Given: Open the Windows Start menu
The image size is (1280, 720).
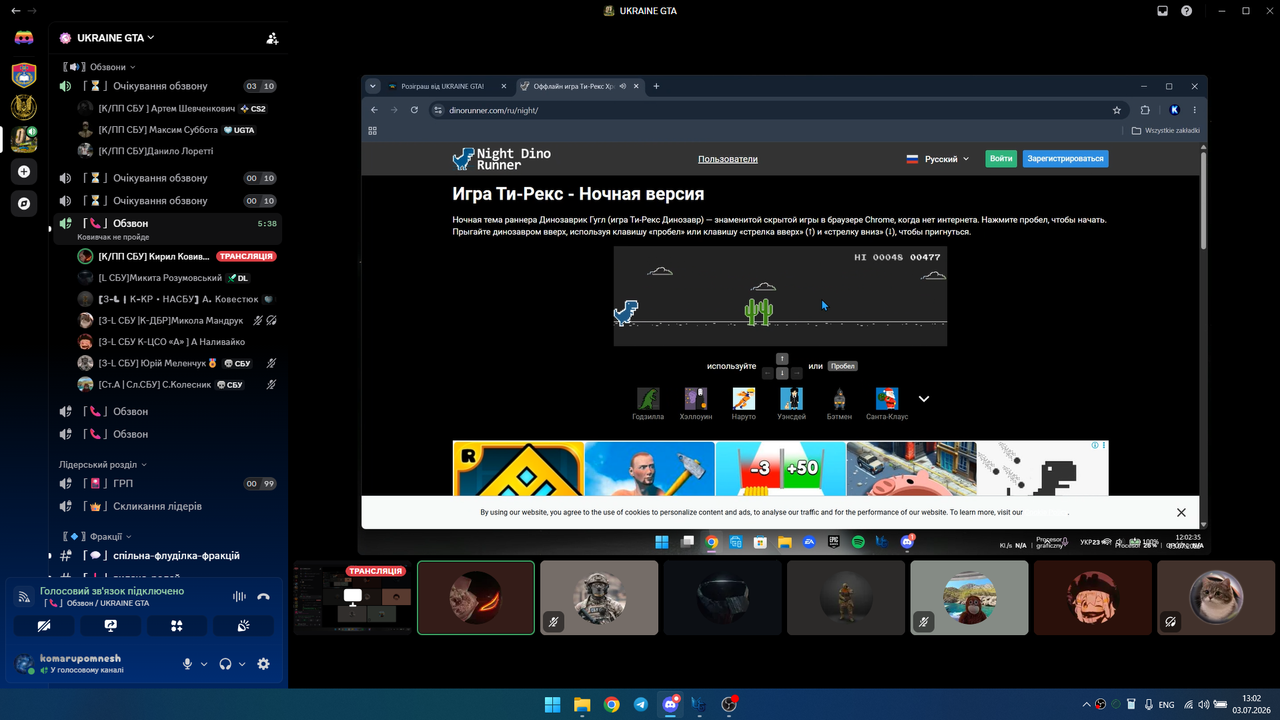Looking at the screenshot, I should pos(552,705).
